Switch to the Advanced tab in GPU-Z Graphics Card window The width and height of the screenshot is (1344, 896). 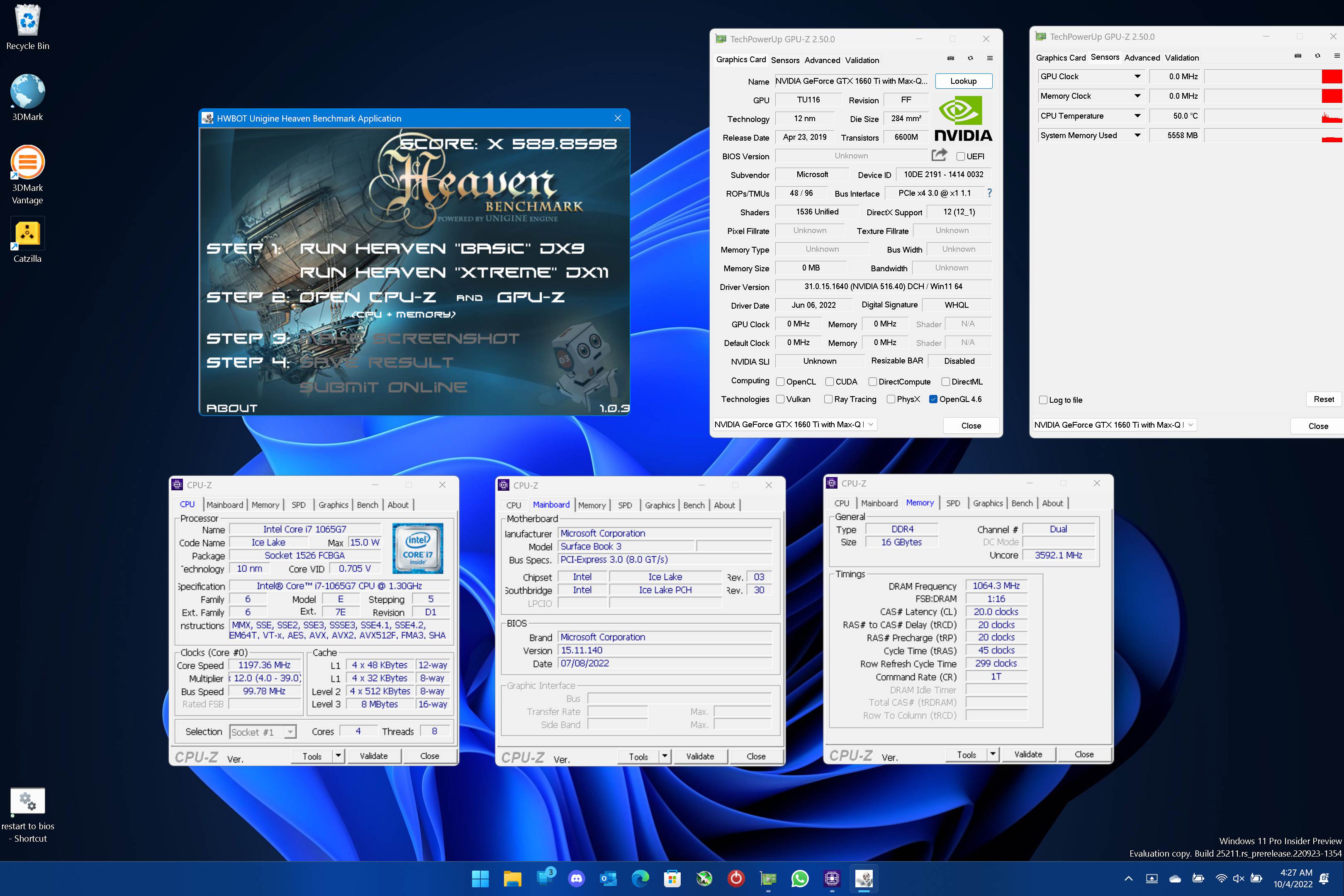[x=822, y=60]
